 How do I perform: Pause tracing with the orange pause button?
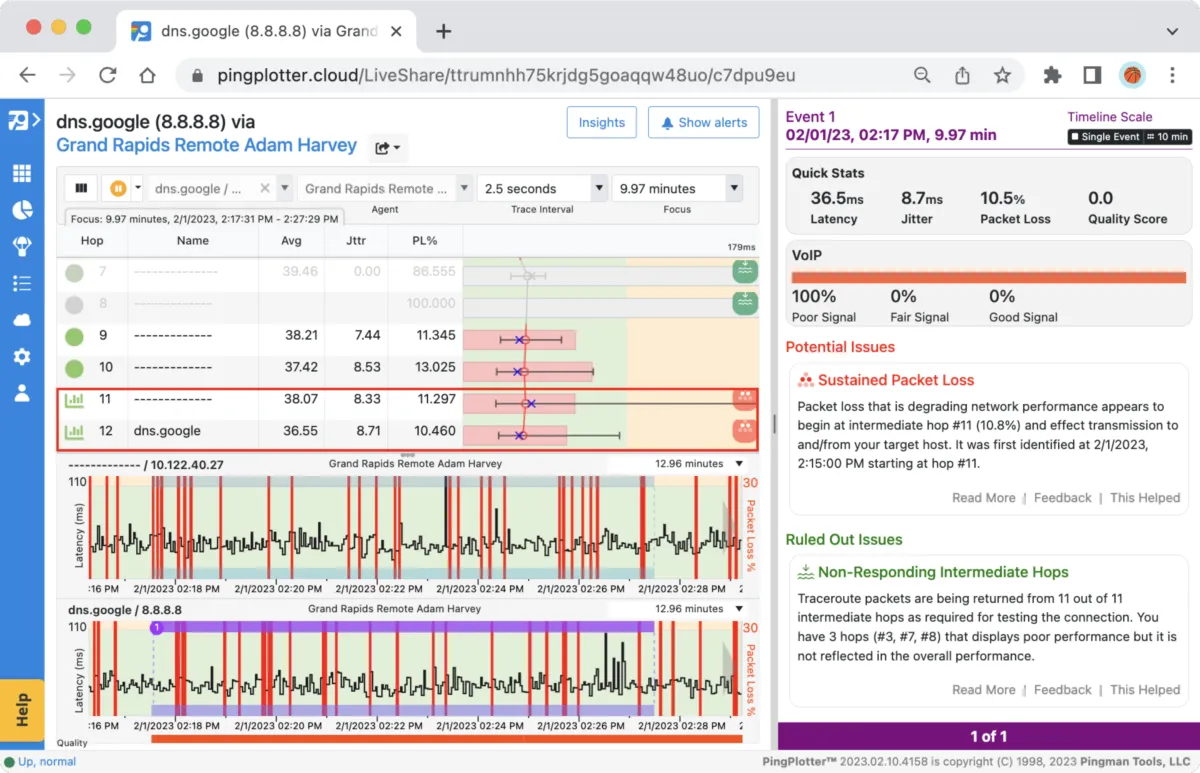[x=119, y=188]
